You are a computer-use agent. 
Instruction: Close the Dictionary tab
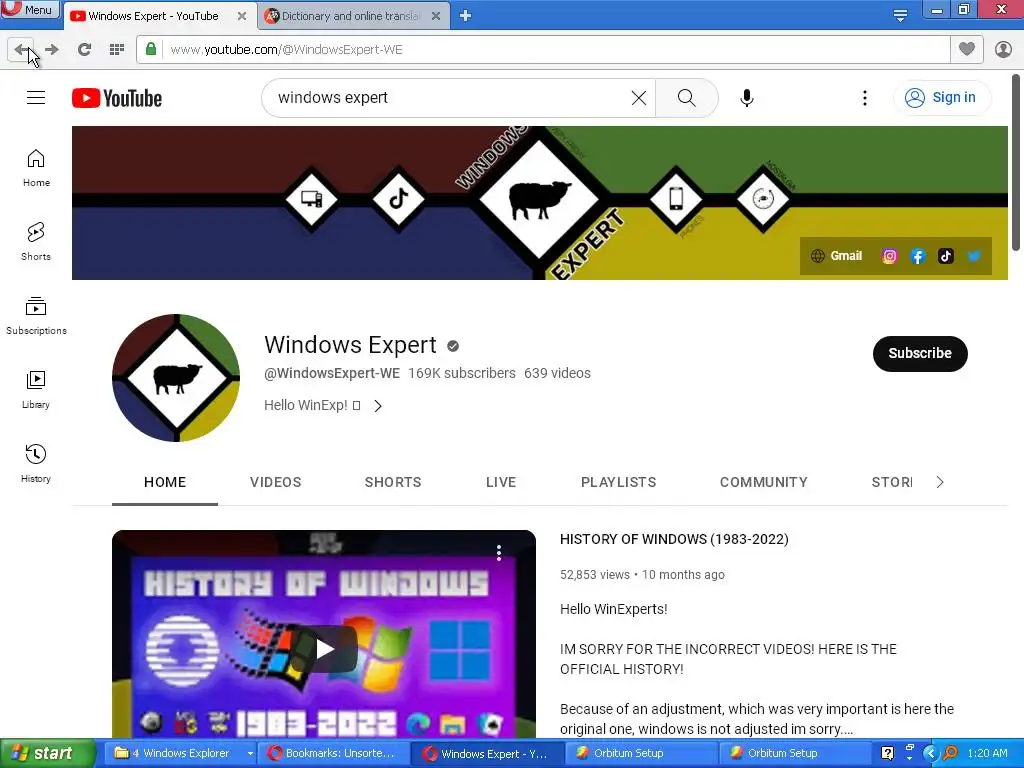point(436,16)
